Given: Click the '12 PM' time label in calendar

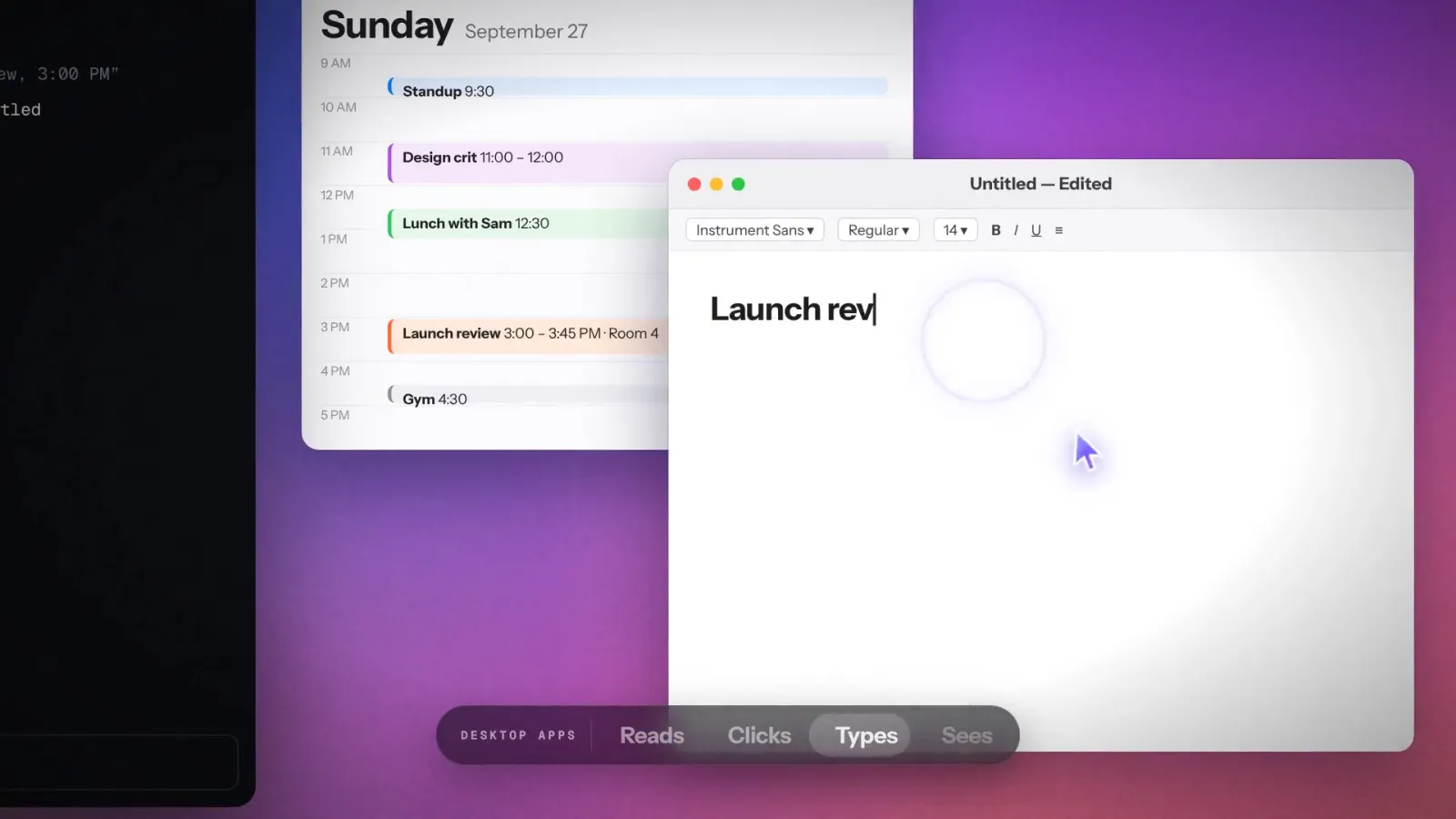Looking at the screenshot, I should click(337, 195).
